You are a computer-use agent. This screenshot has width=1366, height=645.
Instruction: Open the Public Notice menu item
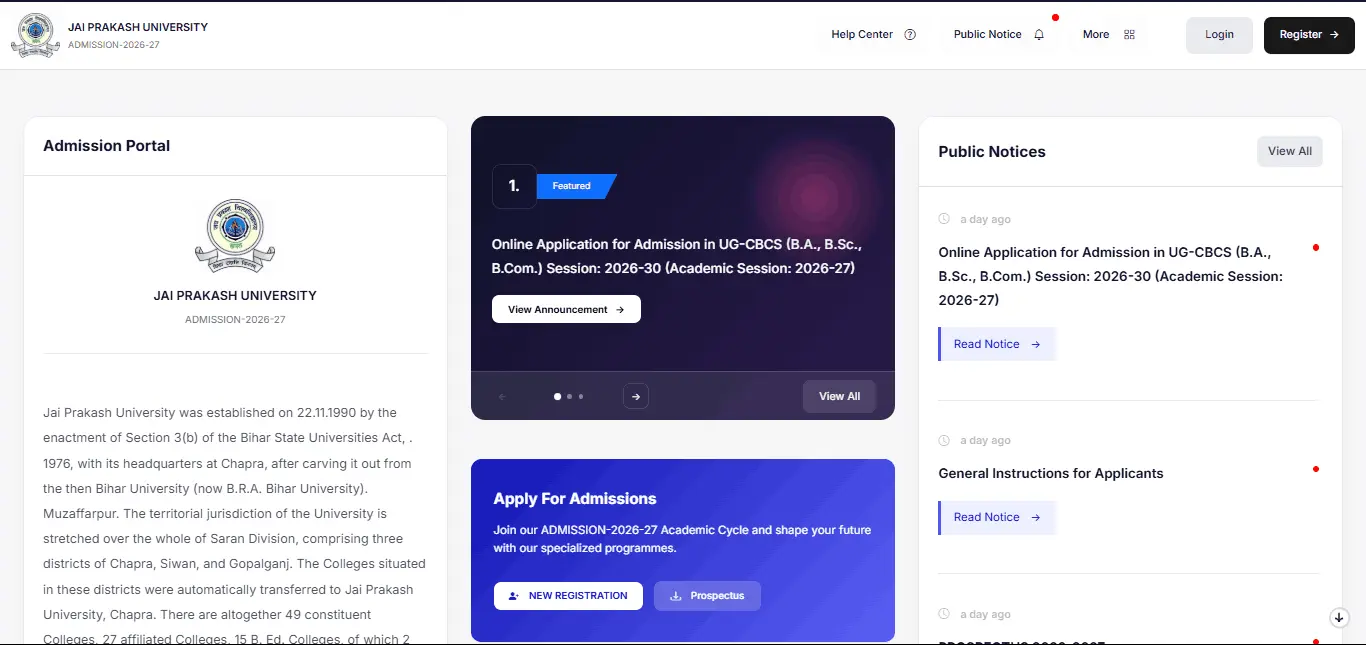[999, 34]
